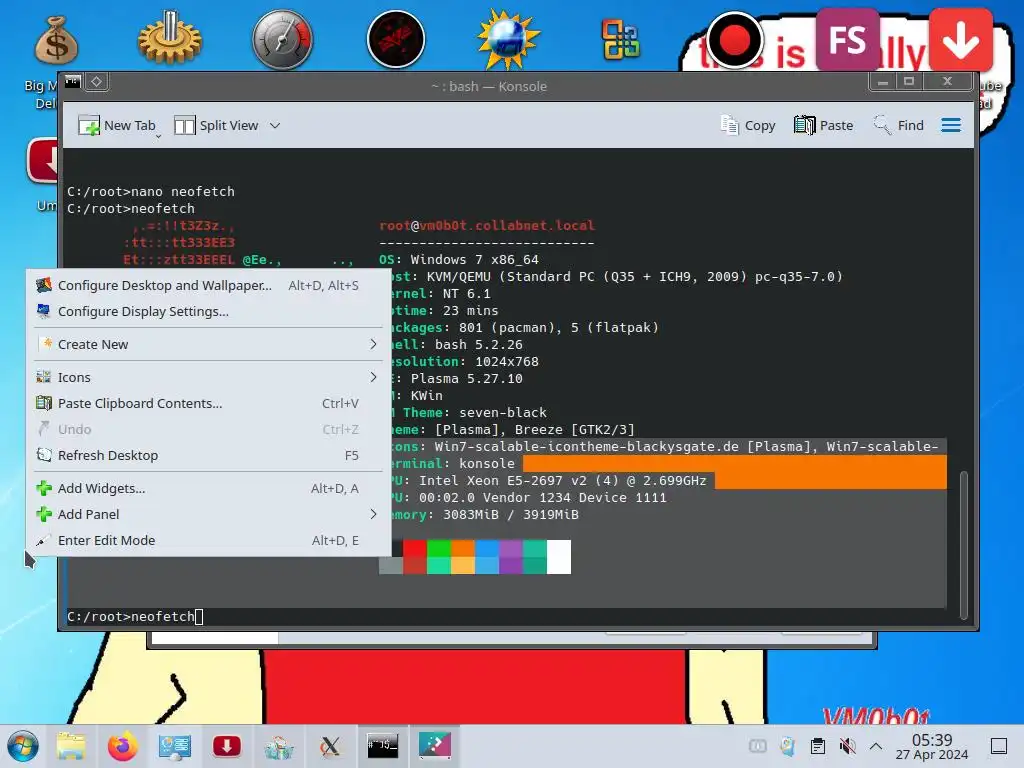Choose Configure Desktop and Wallpaper
Image resolution: width=1024 pixels, height=768 pixels.
[208, 285]
